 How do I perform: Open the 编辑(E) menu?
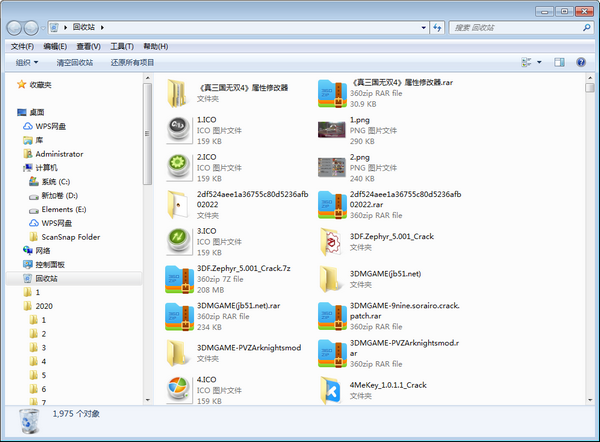[55, 46]
